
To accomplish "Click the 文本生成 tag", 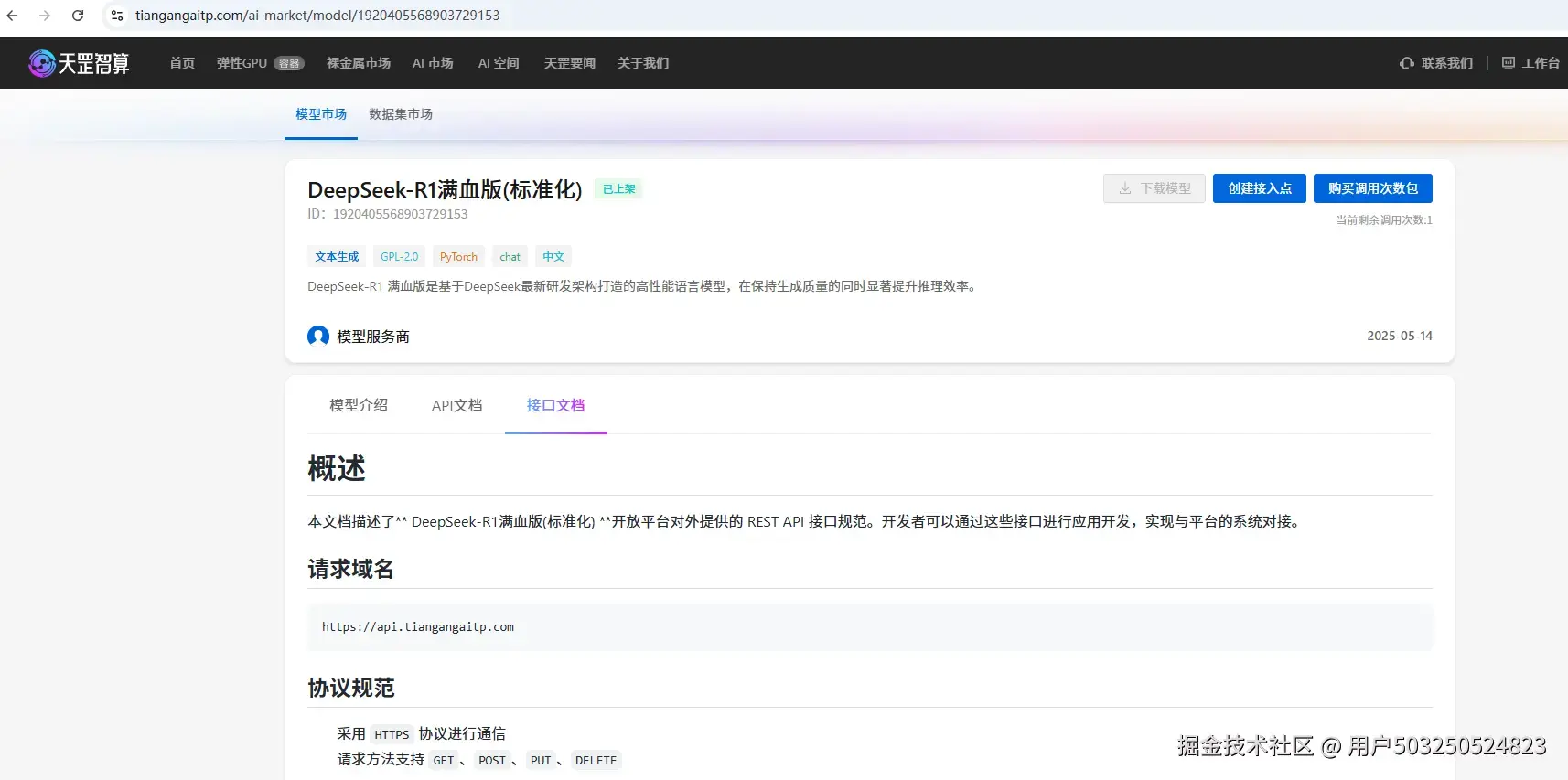I will [337, 257].
